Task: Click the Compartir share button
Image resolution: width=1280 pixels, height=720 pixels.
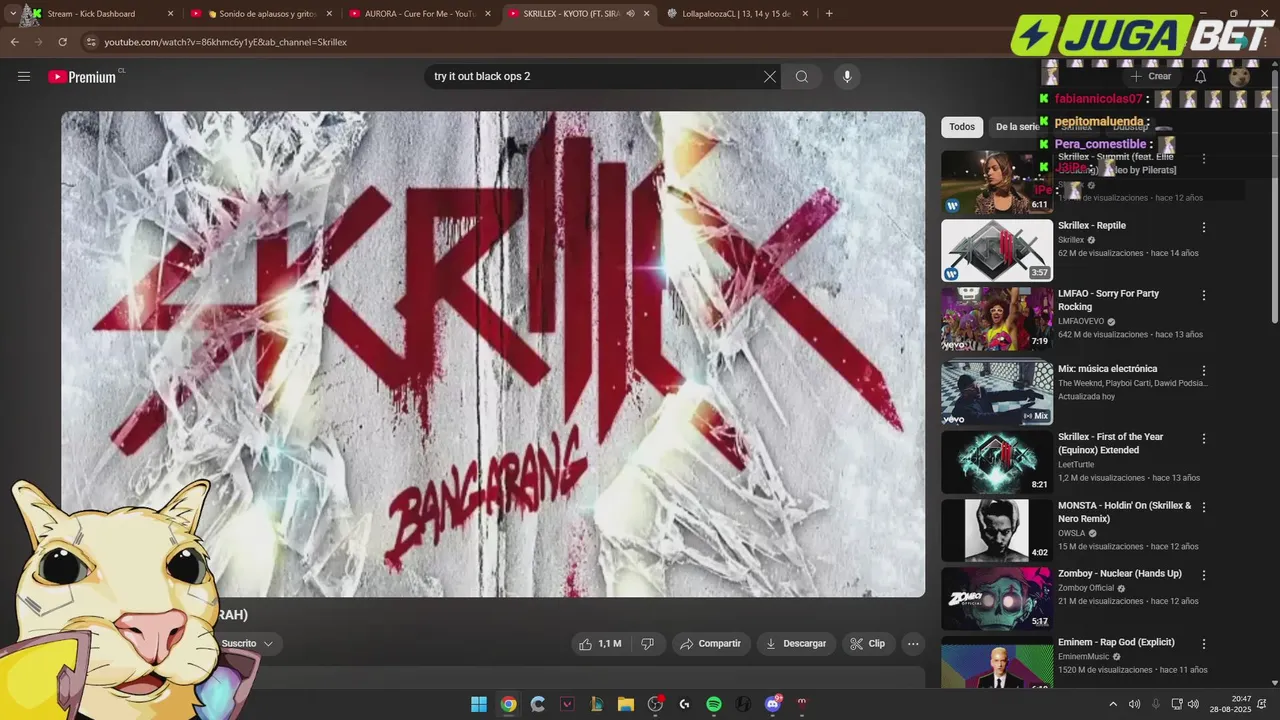Action: click(711, 644)
